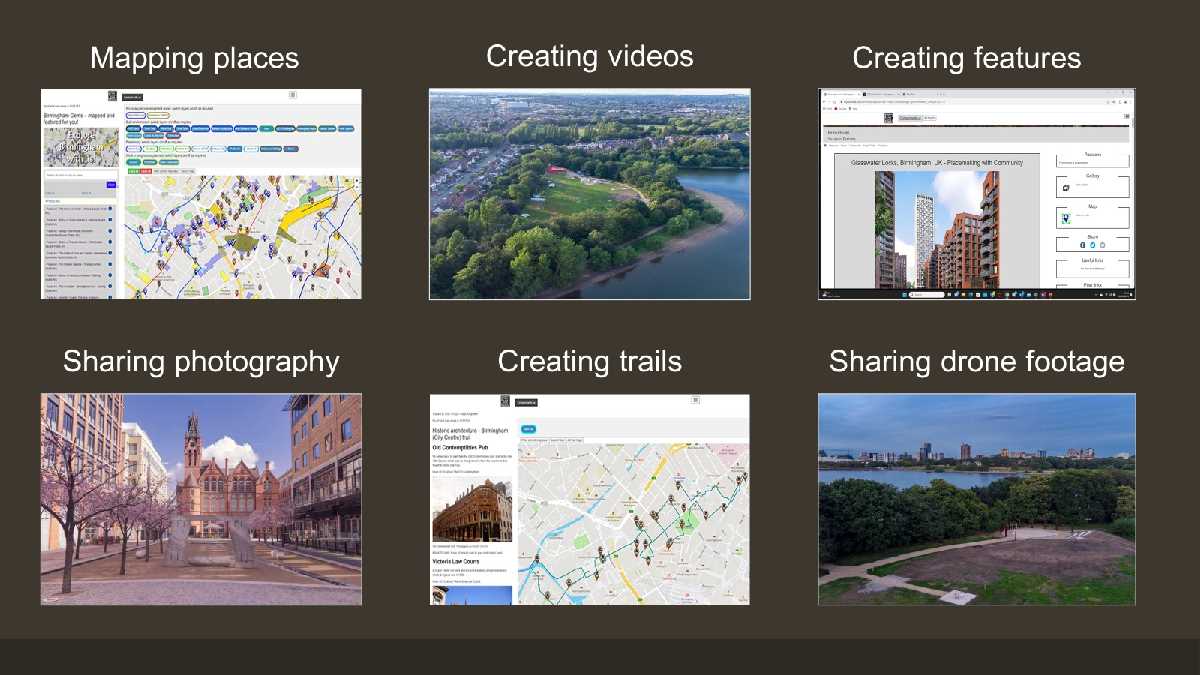Click the Old Contemptibles Pub building photo
Screen dimensions: 1200x675
click(x=471, y=511)
